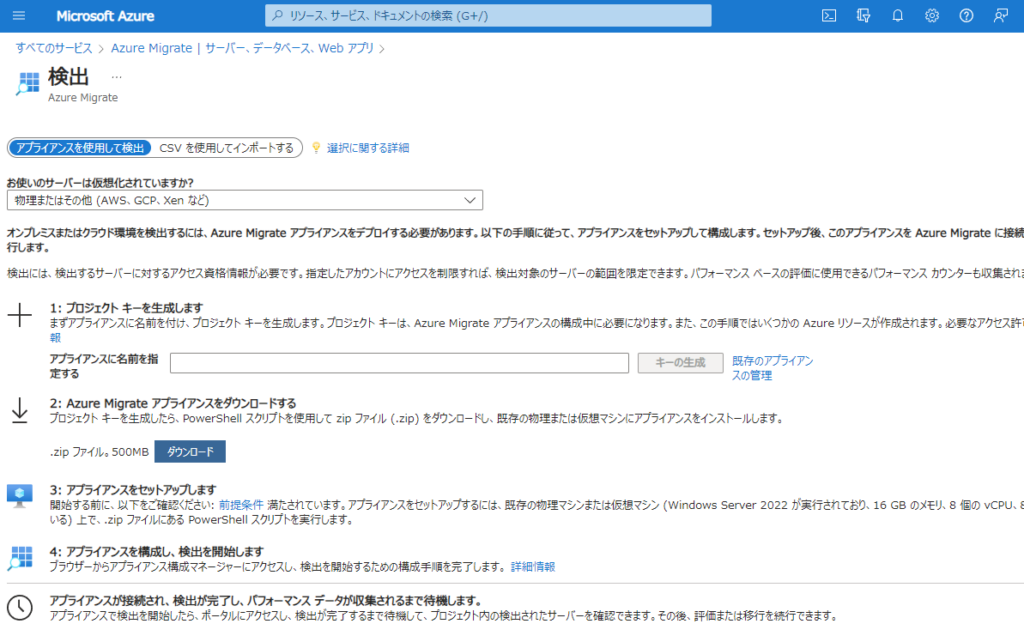Screen dimensions: 1024x636
Task: Click the lightbulb icon beside 選択に関する詳細
Action: pyautogui.click(x=316, y=148)
